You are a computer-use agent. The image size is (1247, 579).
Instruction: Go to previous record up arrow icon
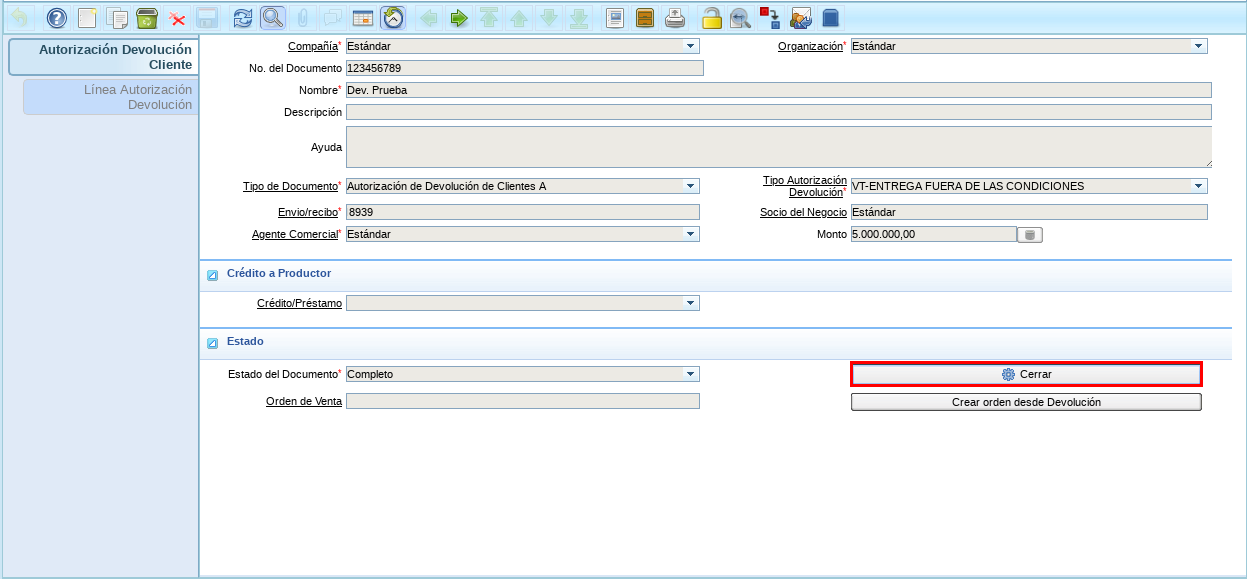[x=519, y=18]
